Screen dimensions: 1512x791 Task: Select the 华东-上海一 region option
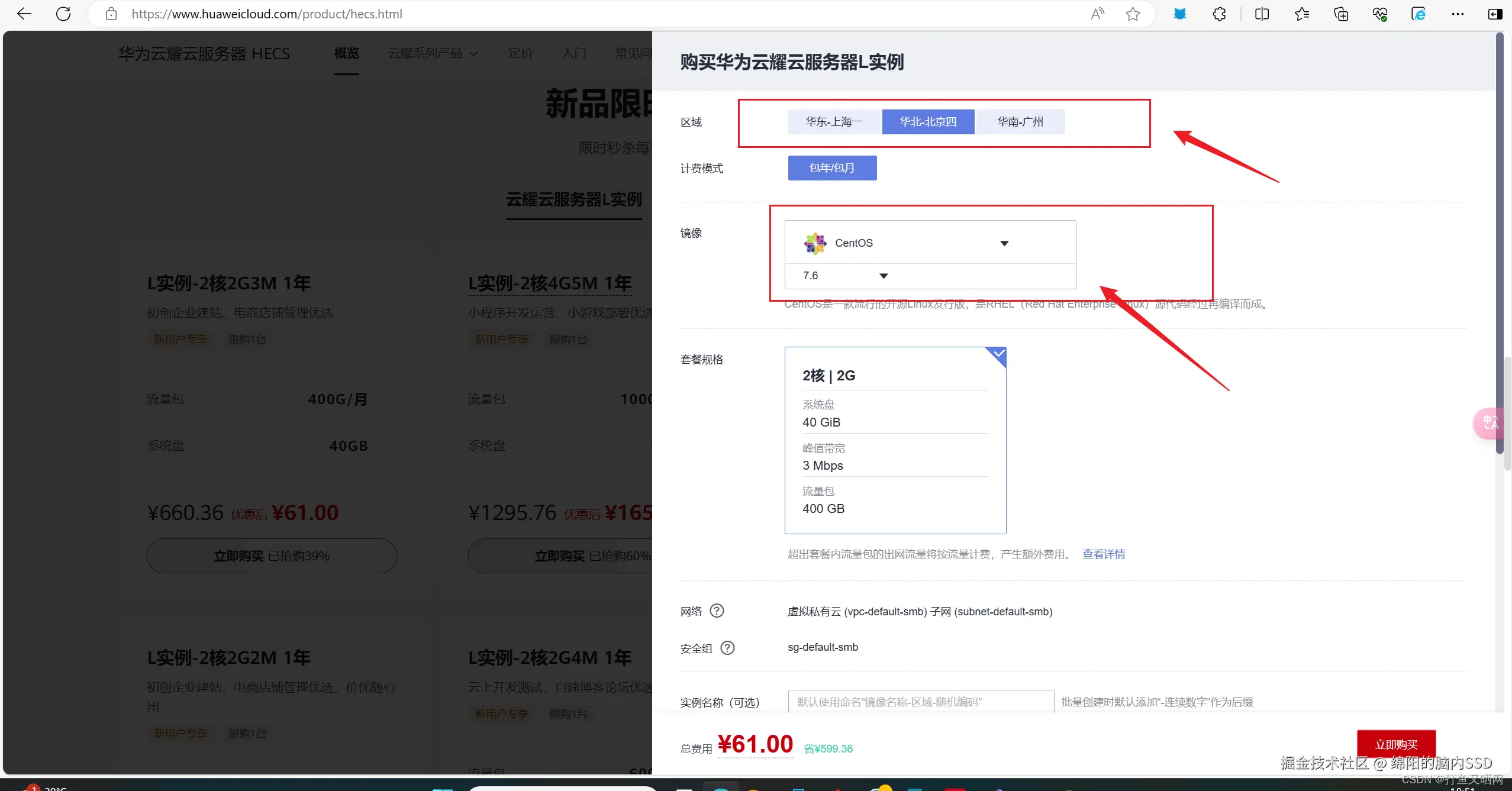[834, 122]
